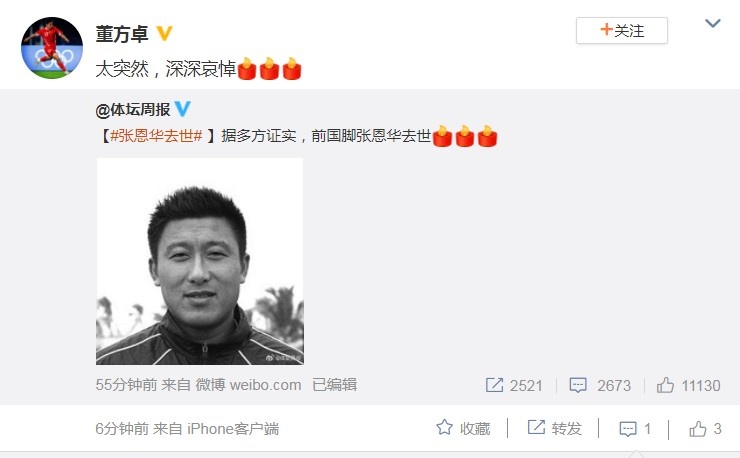Enlarge the black-and-white portrait photo
Viewport: 740px width, 458px height.
pyautogui.click(x=200, y=262)
